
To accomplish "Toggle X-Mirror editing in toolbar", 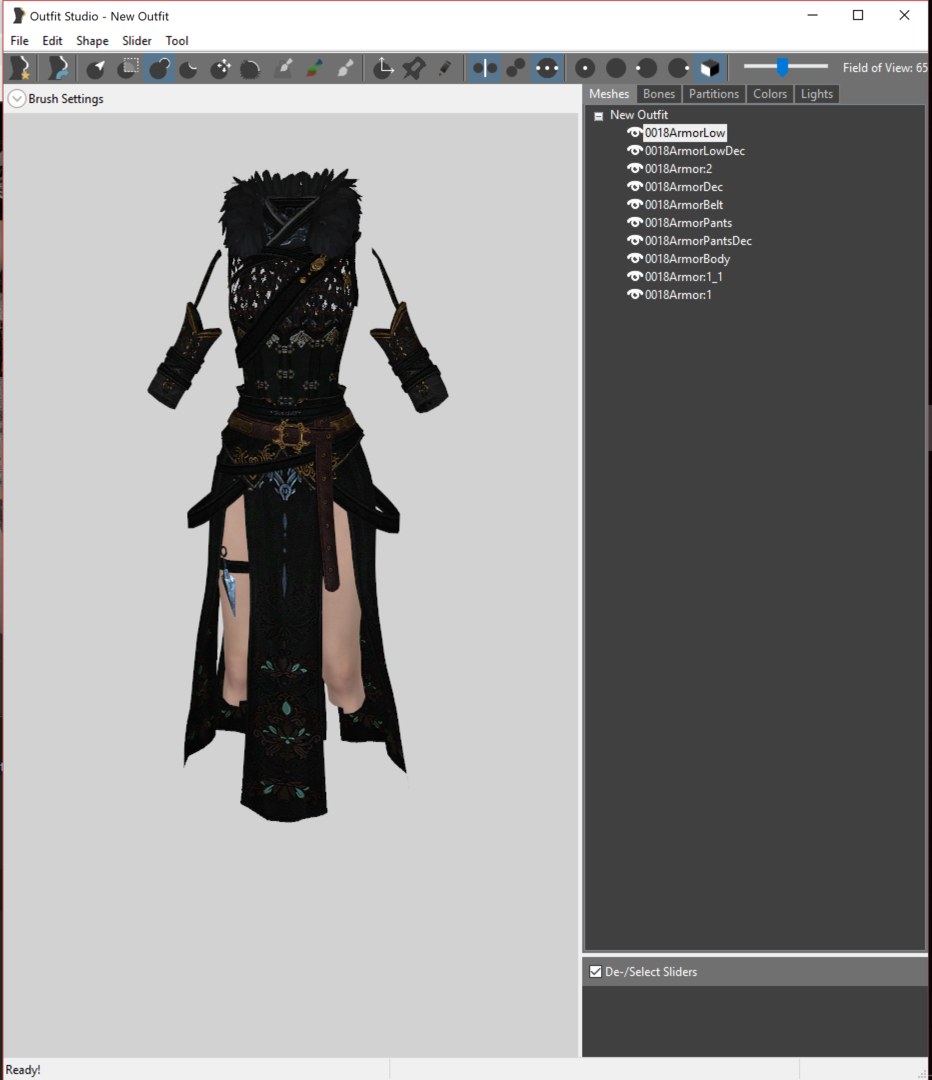I will 485,68.
